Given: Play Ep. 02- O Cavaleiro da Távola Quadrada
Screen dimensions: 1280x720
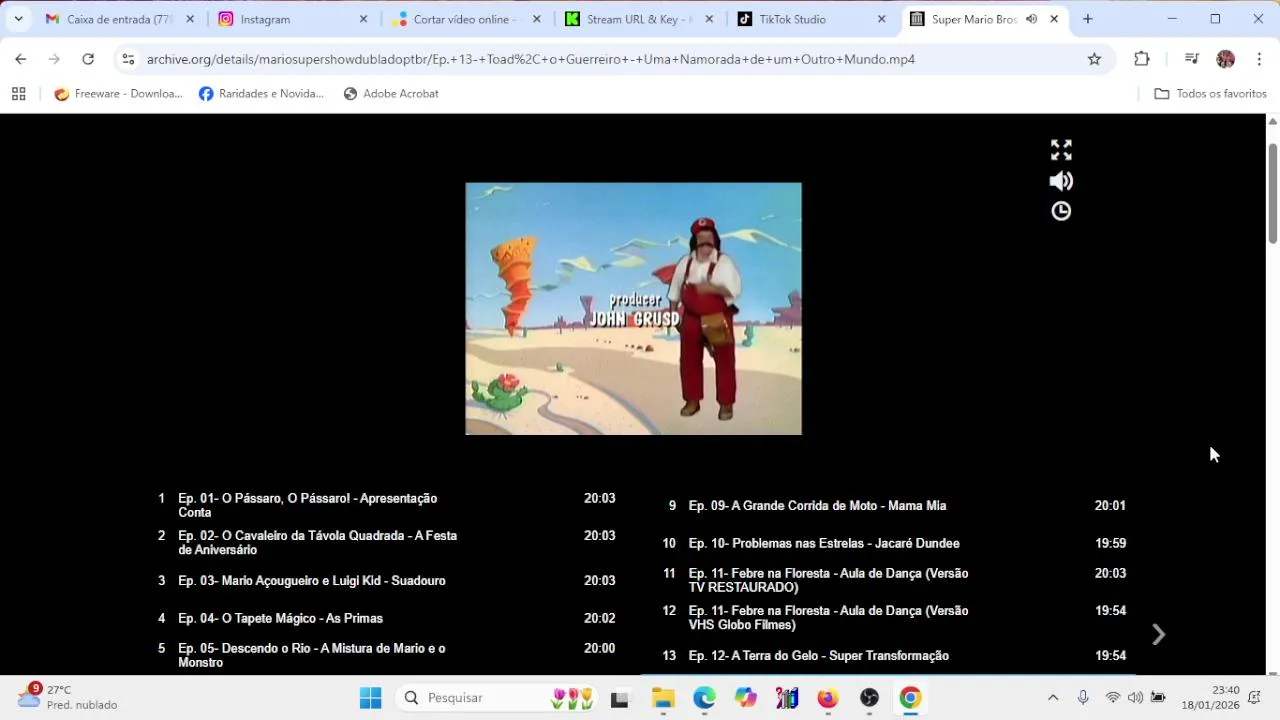Looking at the screenshot, I should click(x=387, y=543).
